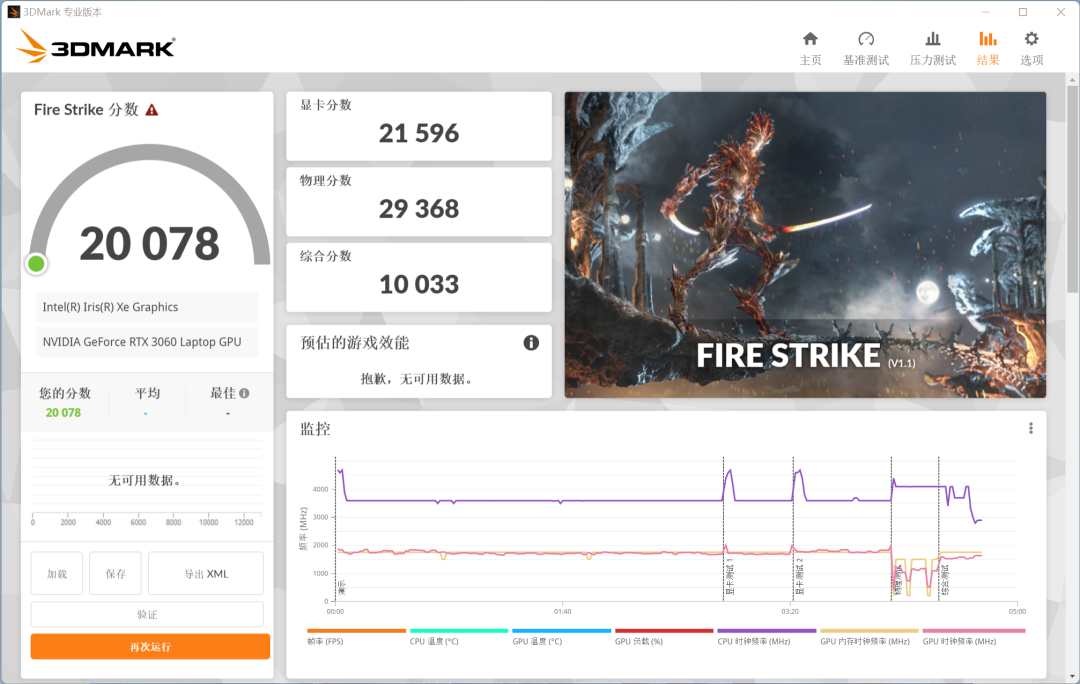1080x684 pixels.
Task: Run the benchmark again with 再次运行
Action: (150, 646)
